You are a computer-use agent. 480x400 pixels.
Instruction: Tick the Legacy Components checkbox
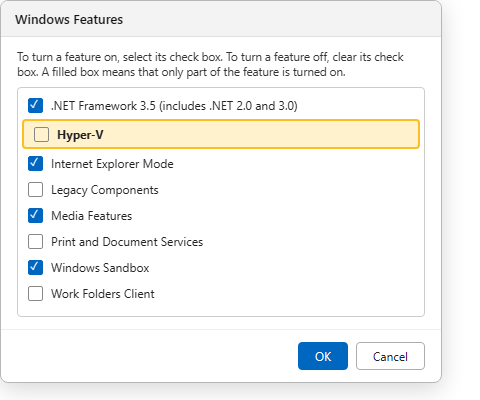coord(35,190)
